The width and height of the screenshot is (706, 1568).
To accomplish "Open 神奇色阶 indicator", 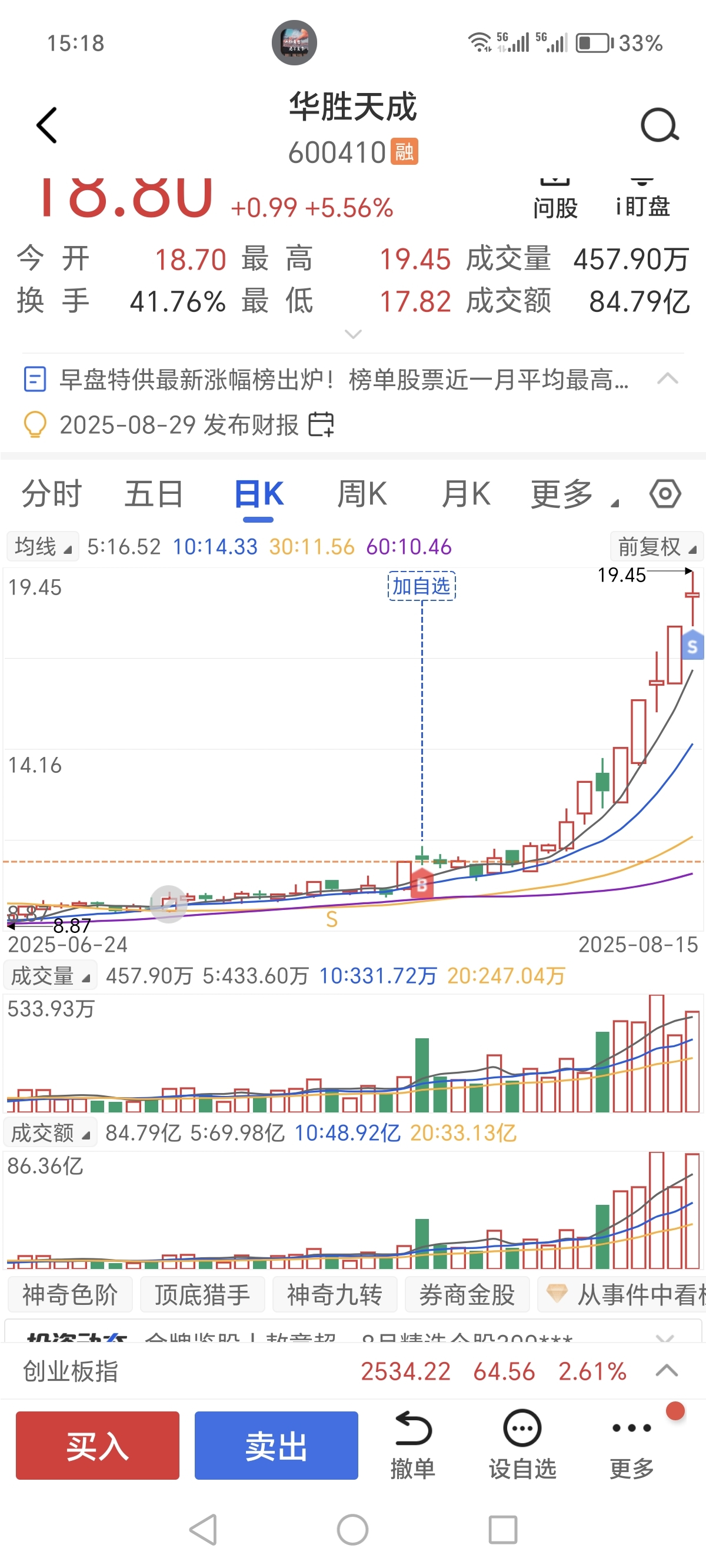I will pyautogui.click(x=70, y=1294).
